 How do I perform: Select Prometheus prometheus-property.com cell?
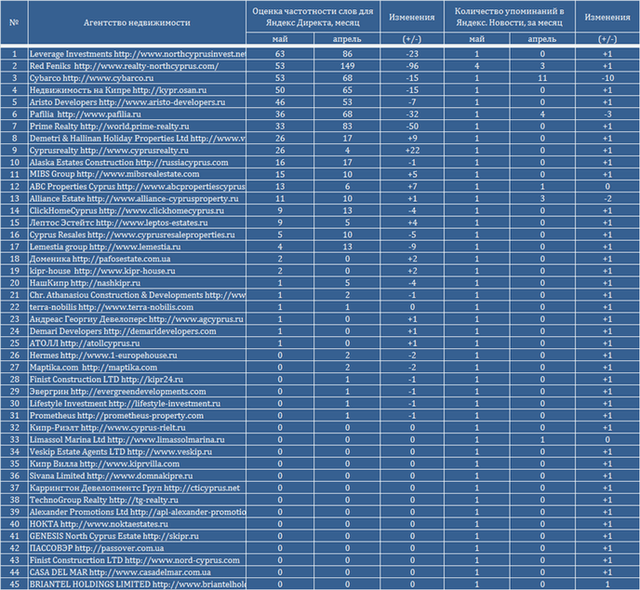pos(137,415)
